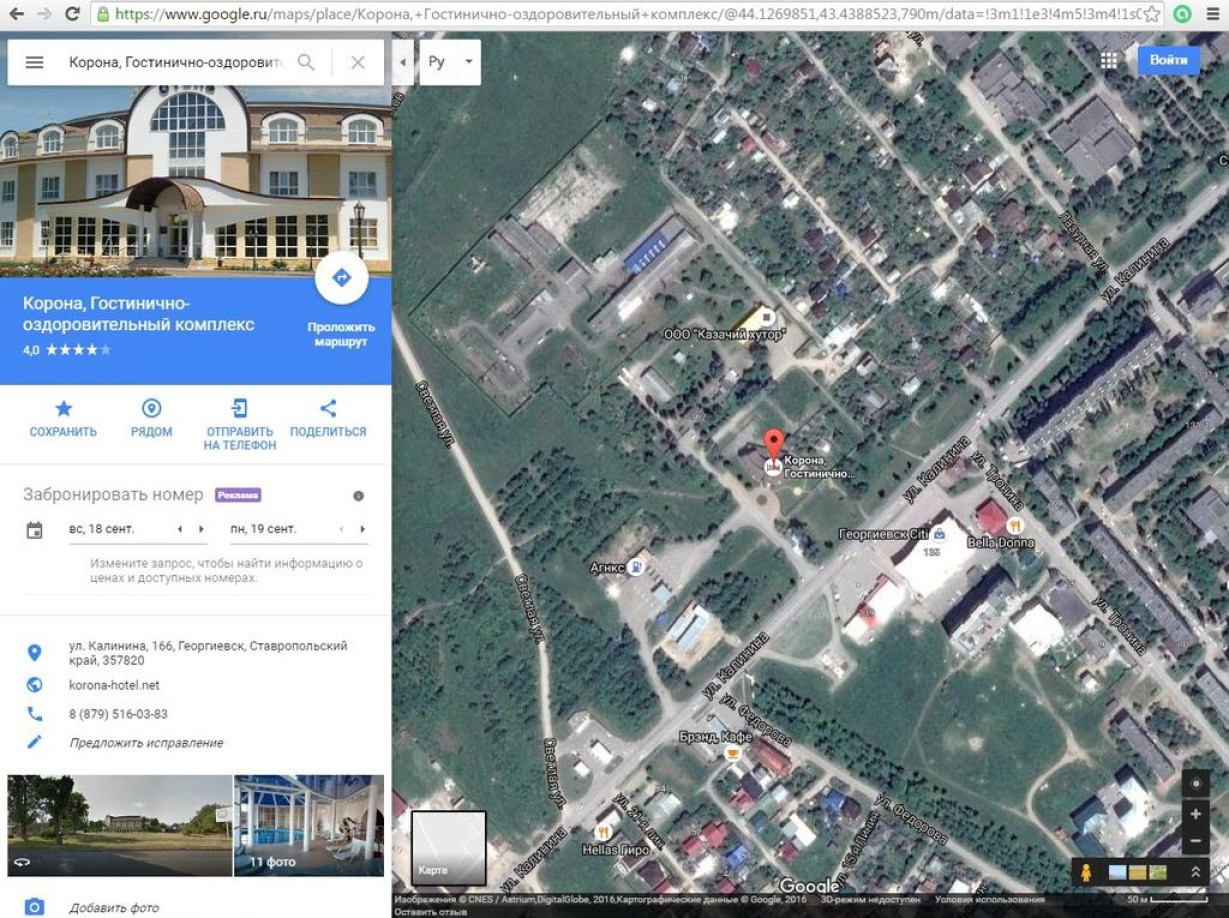Click the my-location button on map
1229x918 pixels.
click(x=1196, y=783)
